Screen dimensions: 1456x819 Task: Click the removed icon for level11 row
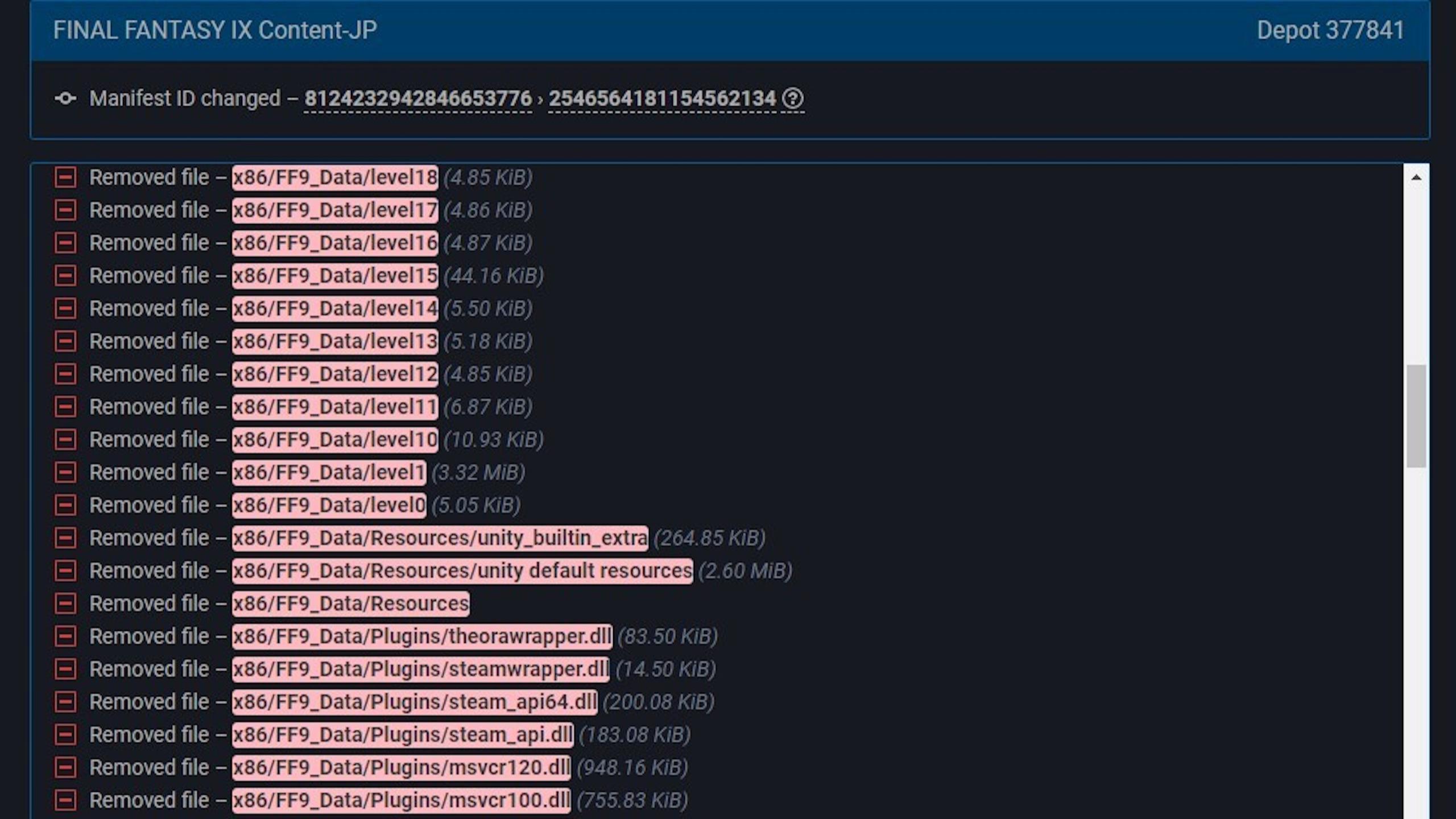pos(65,407)
